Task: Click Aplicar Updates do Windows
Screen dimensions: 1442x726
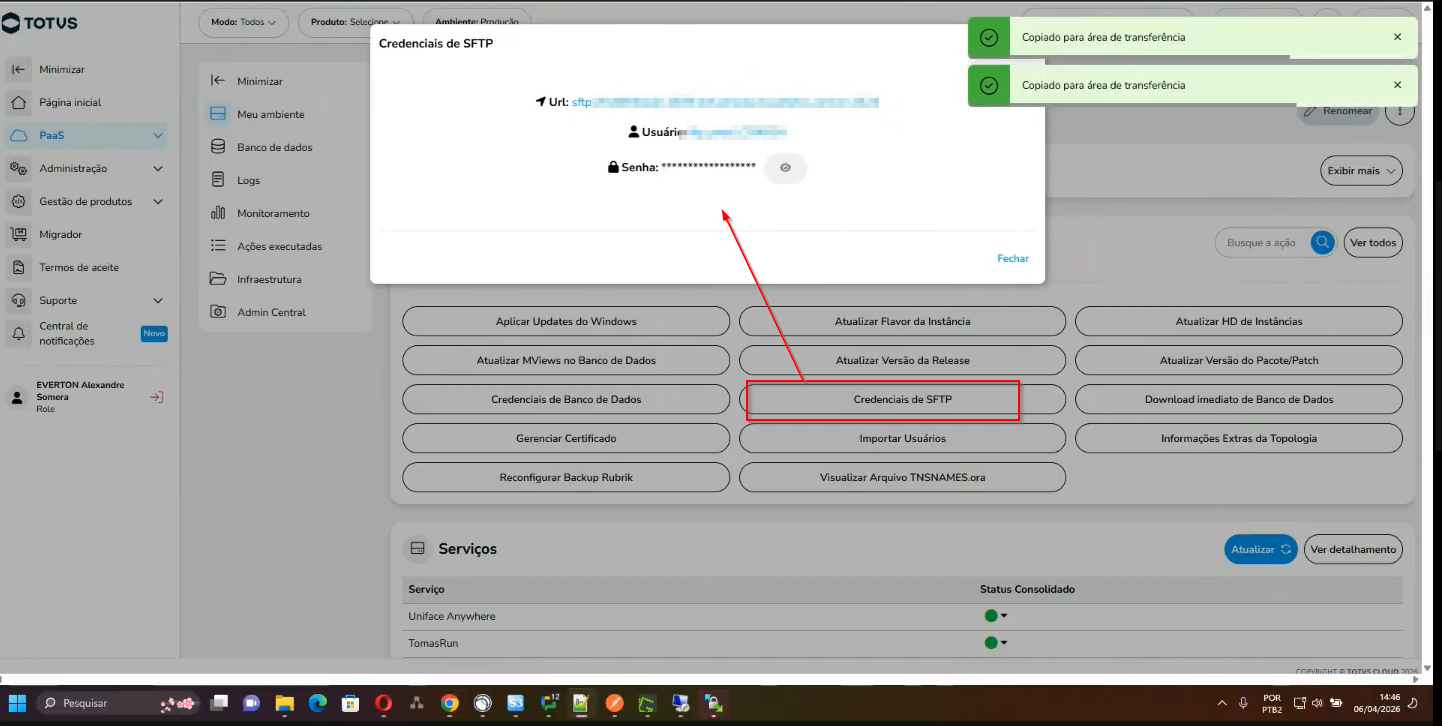Action: pos(566,321)
